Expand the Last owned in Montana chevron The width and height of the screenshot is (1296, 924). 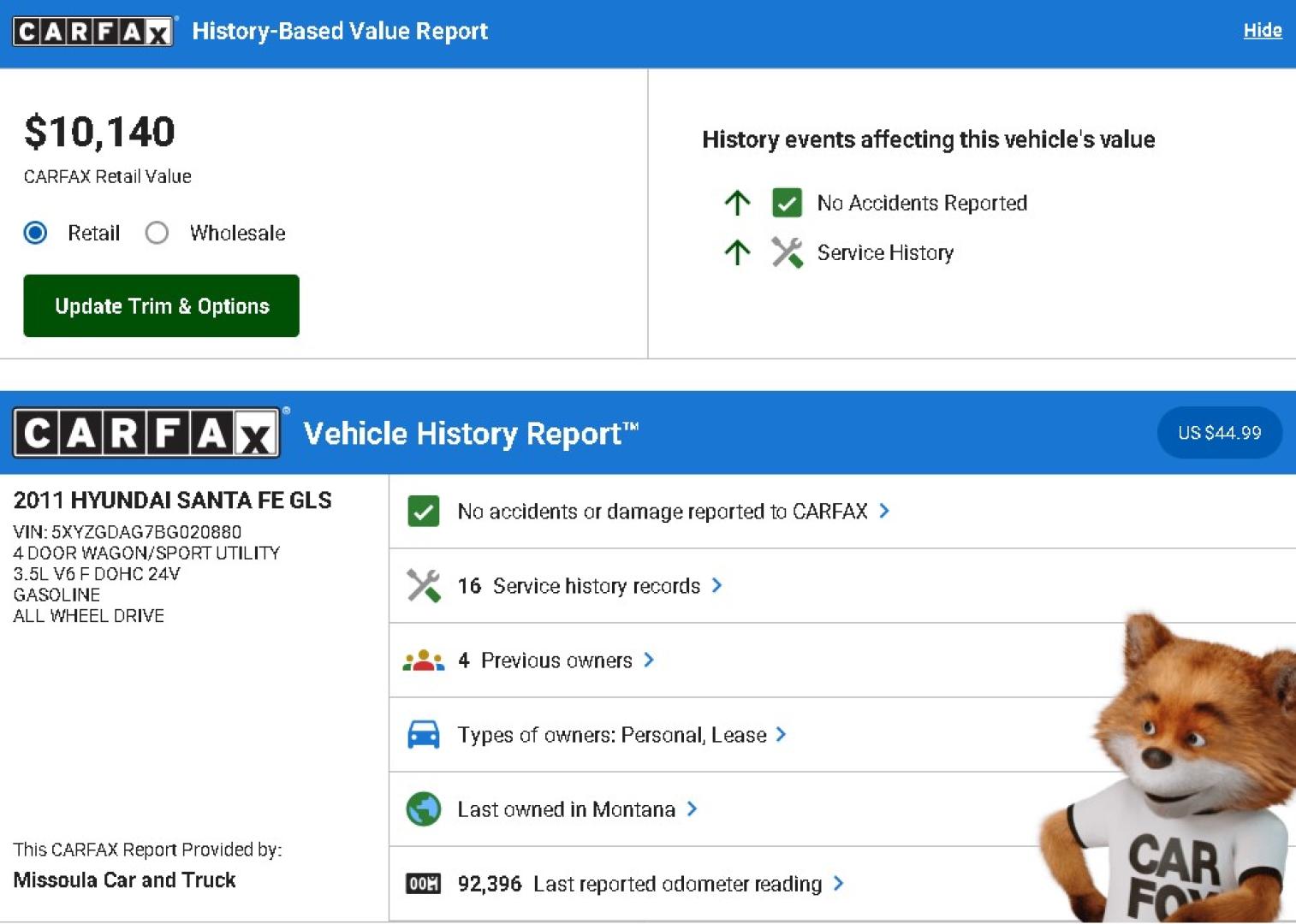click(693, 808)
